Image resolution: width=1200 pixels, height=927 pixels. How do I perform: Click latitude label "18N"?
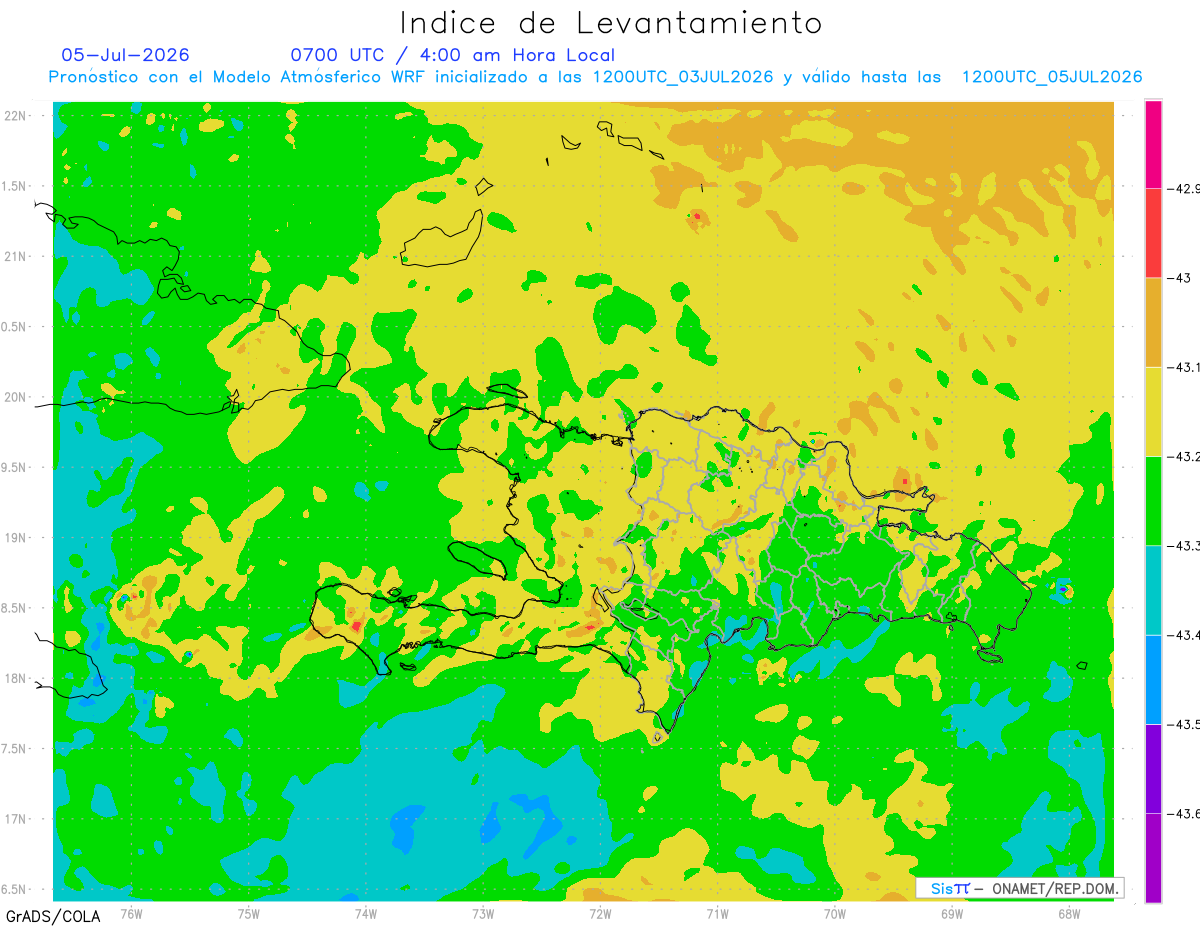(15, 678)
